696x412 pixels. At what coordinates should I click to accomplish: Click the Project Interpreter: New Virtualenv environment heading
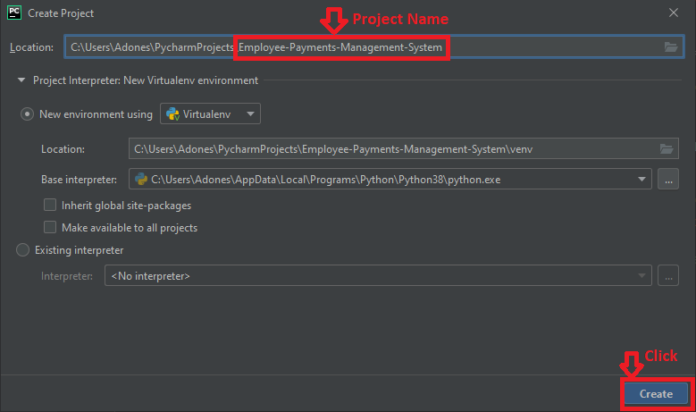(146, 80)
